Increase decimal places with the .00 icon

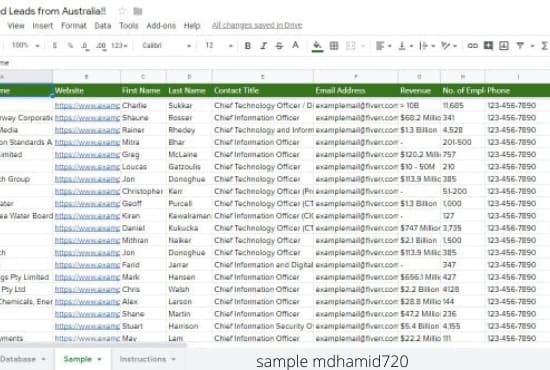(x=101, y=46)
